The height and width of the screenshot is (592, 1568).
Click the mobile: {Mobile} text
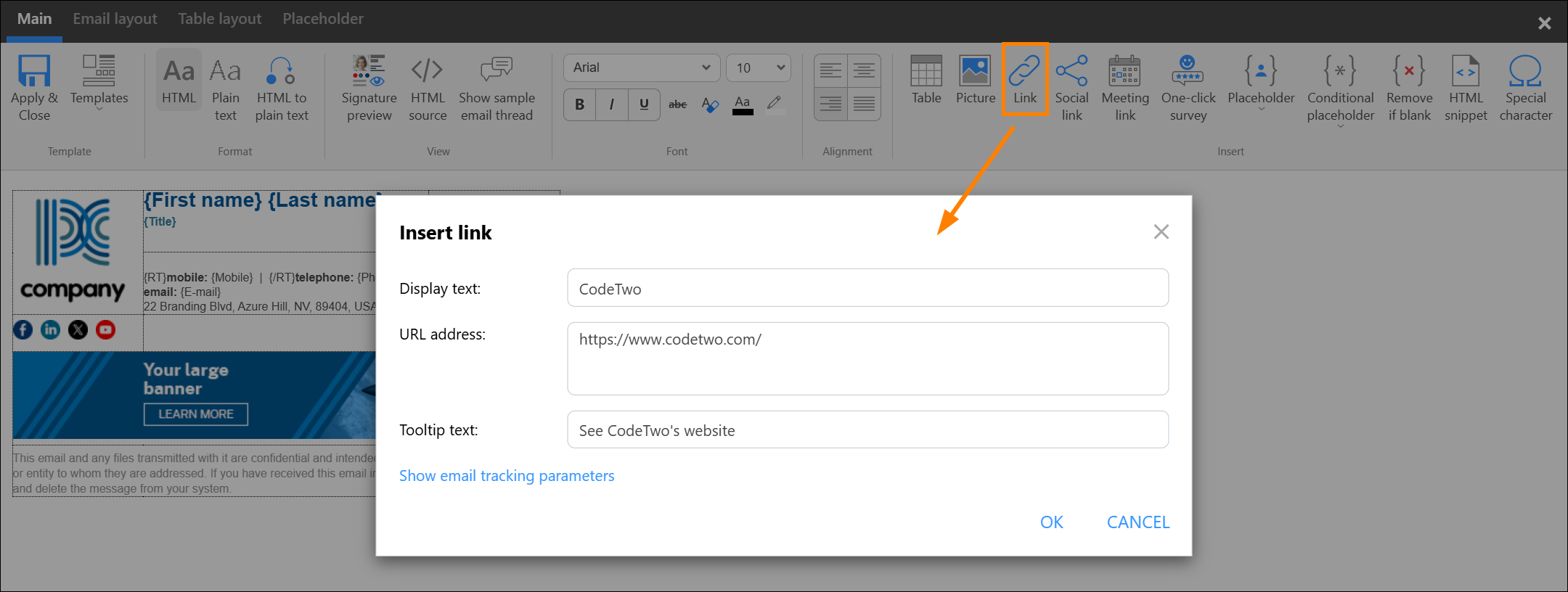[210, 278]
